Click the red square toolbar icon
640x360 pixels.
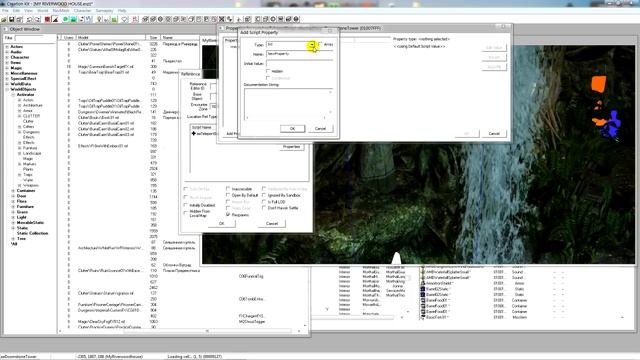(x=48, y=19)
